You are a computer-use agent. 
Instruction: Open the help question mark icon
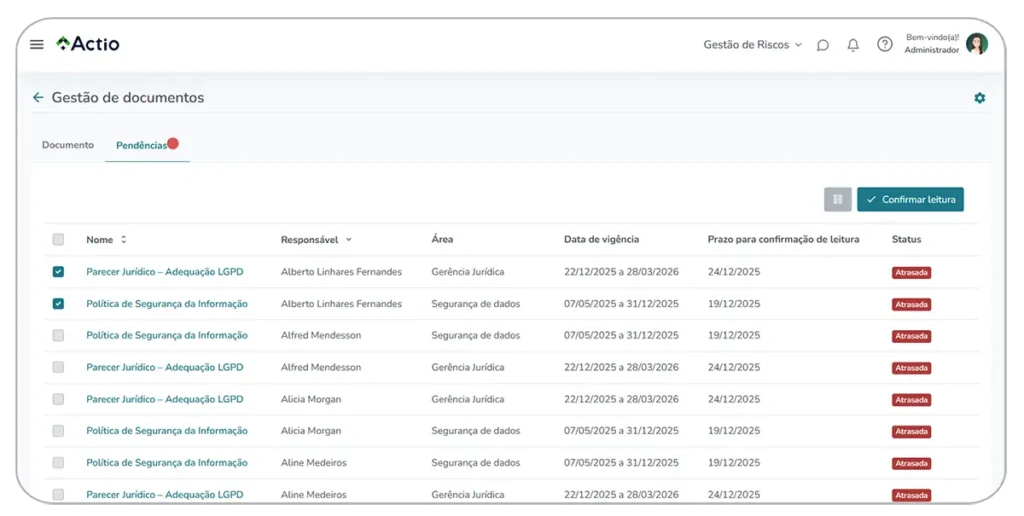[884, 45]
